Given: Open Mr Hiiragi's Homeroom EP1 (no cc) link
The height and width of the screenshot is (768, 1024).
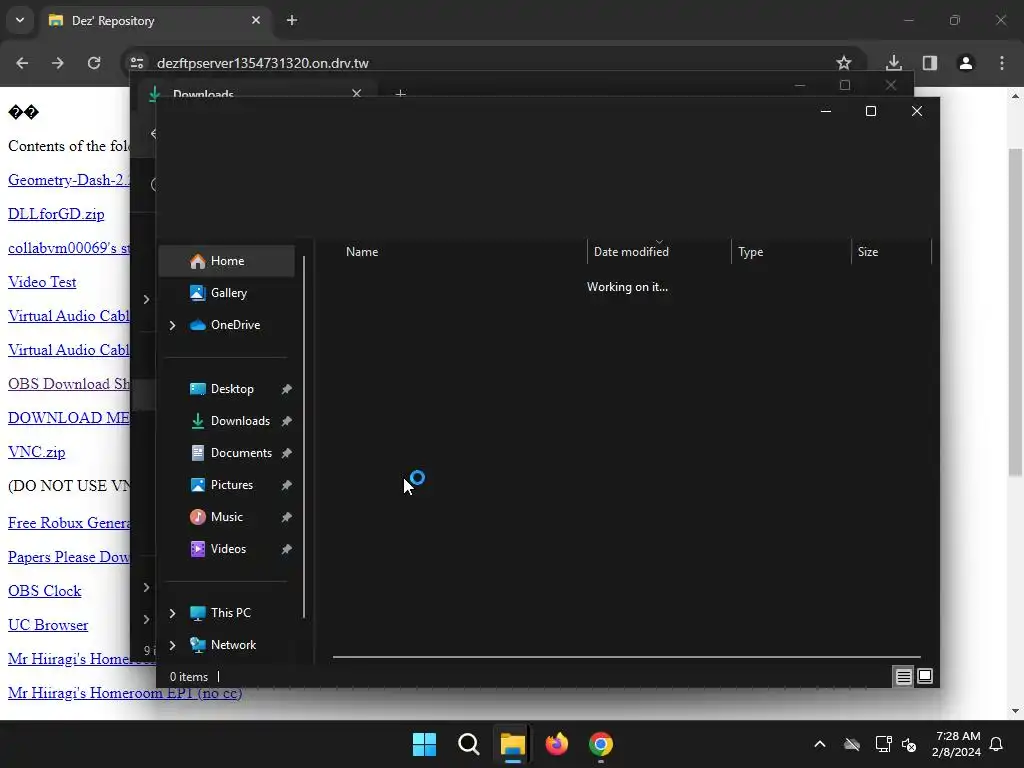Looking at the screenshot, I should pos(125,693).
